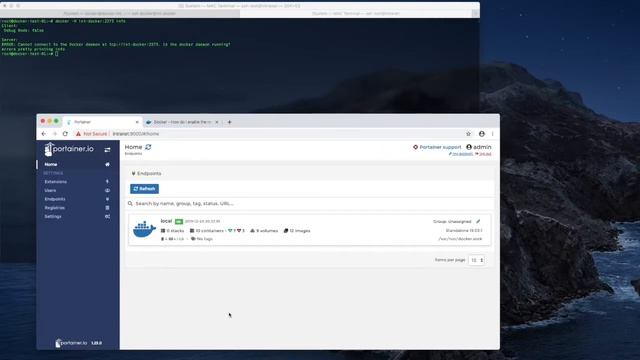Click the Portainer.io logo in the sidebar
640x360 pixels.
[69, 149]
